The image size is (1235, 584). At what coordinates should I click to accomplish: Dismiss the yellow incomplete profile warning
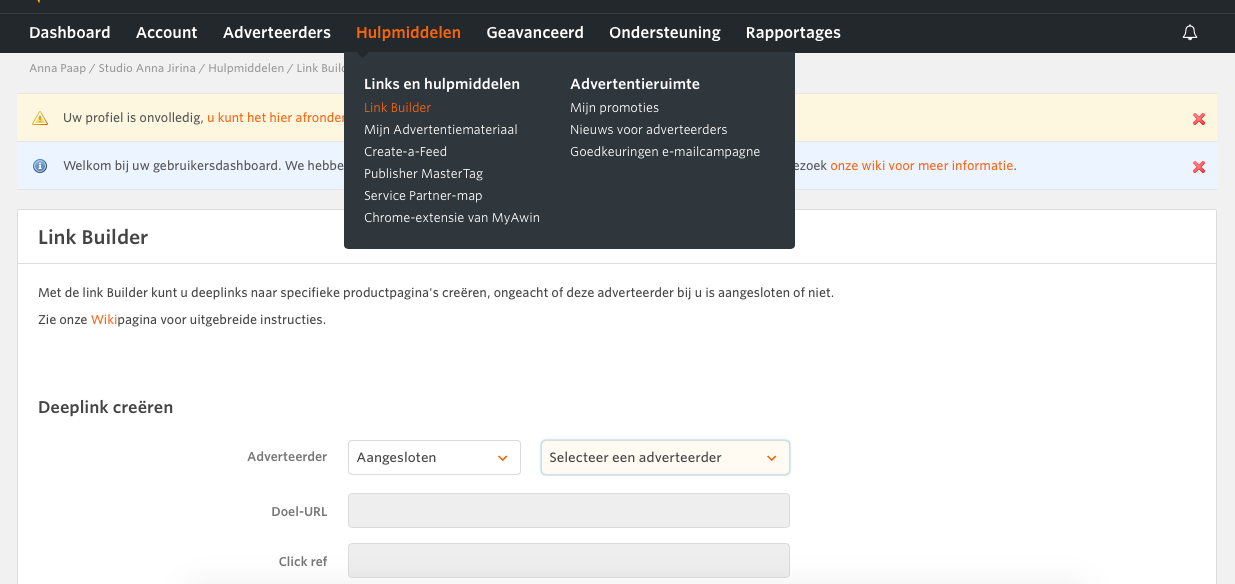[x=1198, y=119]
